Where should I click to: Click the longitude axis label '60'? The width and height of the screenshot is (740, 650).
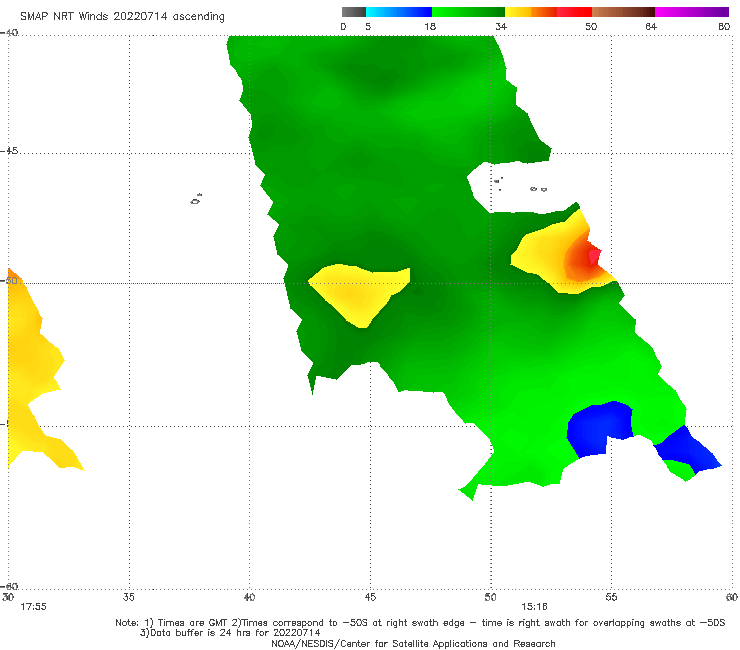point(732,597)
